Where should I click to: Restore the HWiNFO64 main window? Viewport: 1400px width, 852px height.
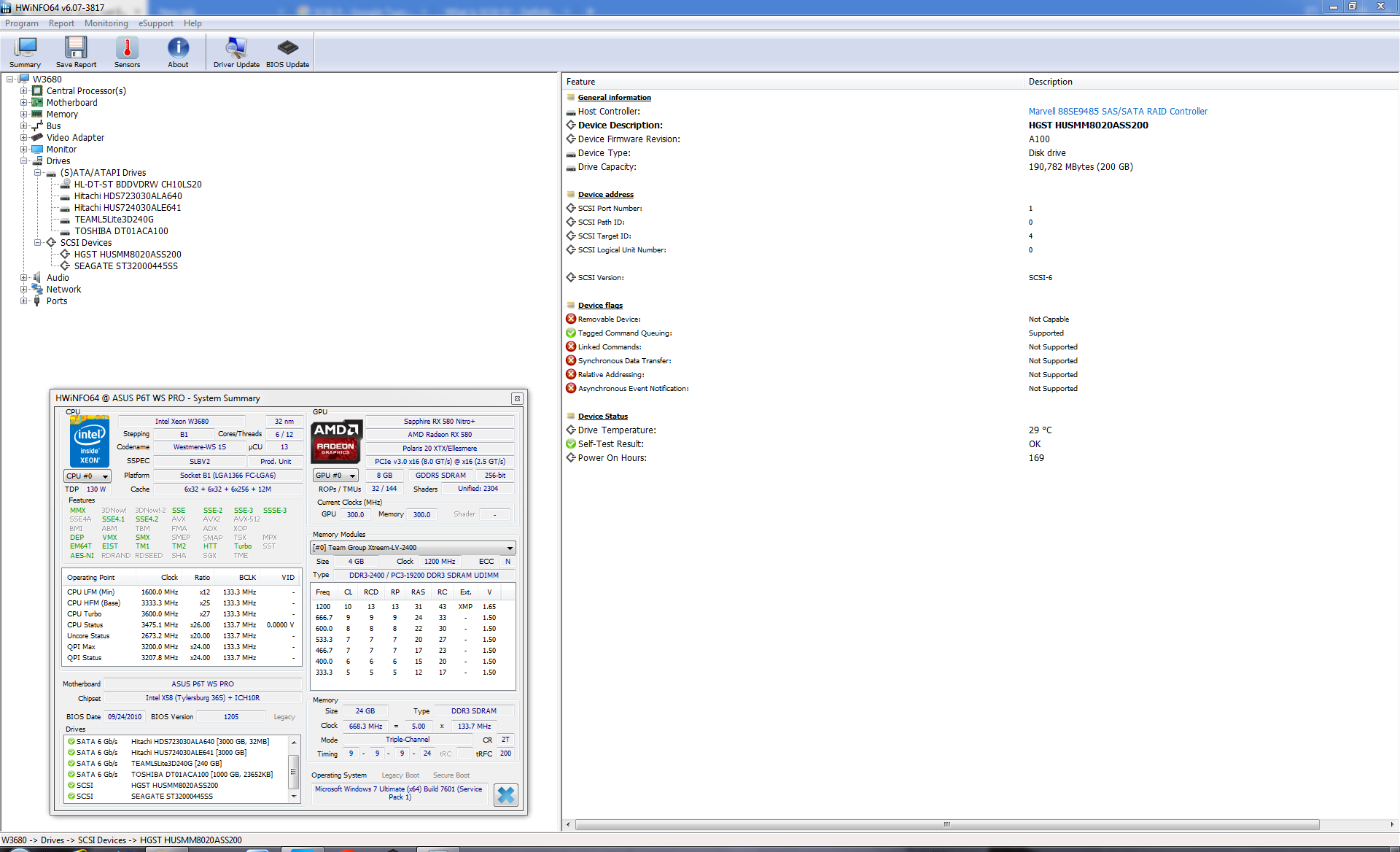click(1353, 7)
